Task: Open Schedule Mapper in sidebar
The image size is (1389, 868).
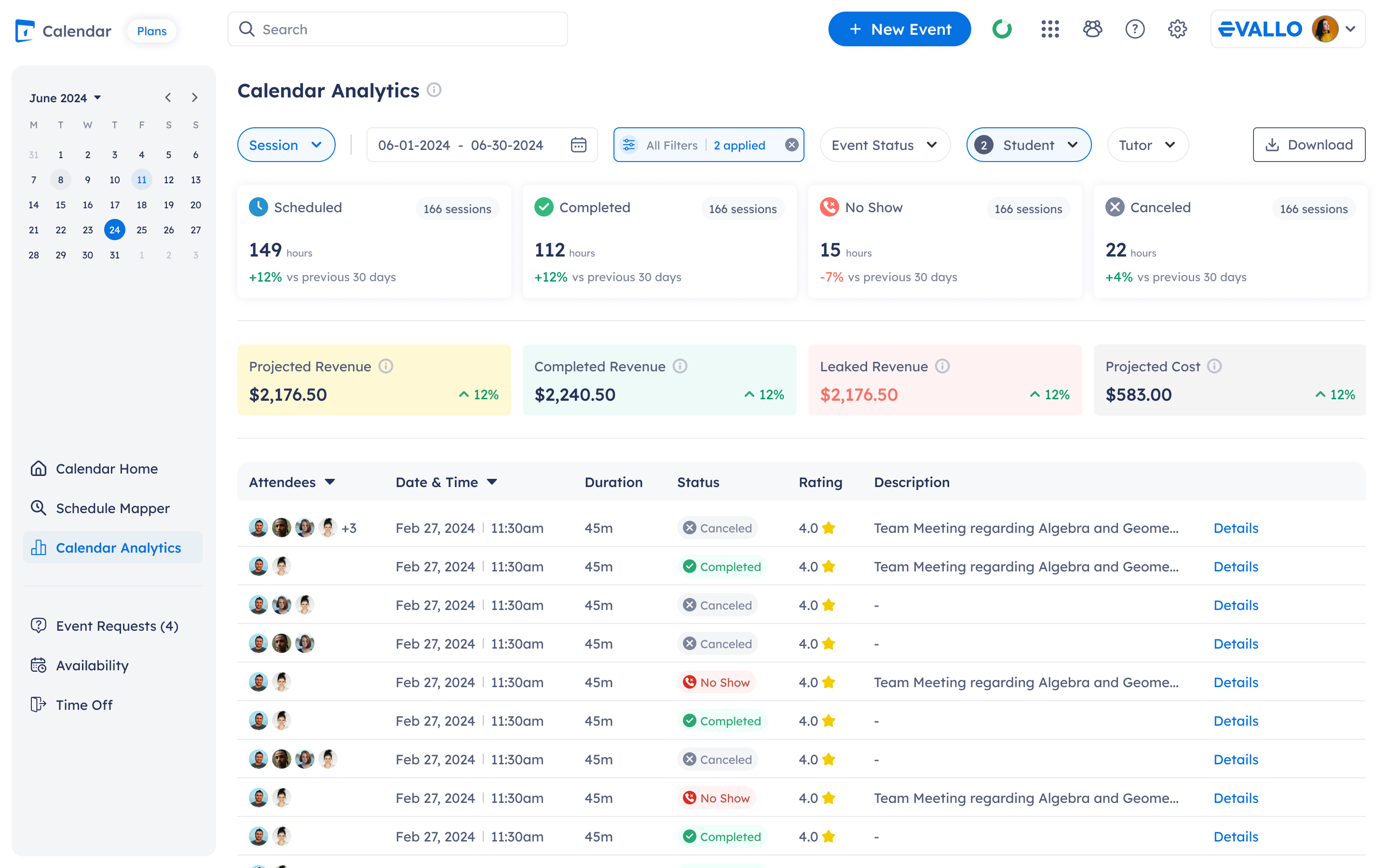Action: click(x=112, y=508)
